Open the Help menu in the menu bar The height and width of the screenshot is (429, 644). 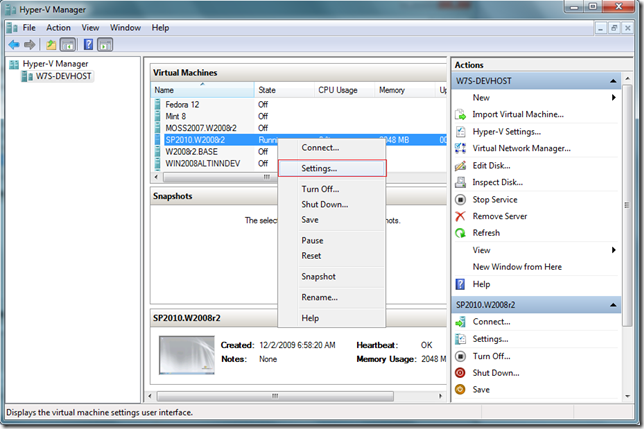click(x=160, y=28)
